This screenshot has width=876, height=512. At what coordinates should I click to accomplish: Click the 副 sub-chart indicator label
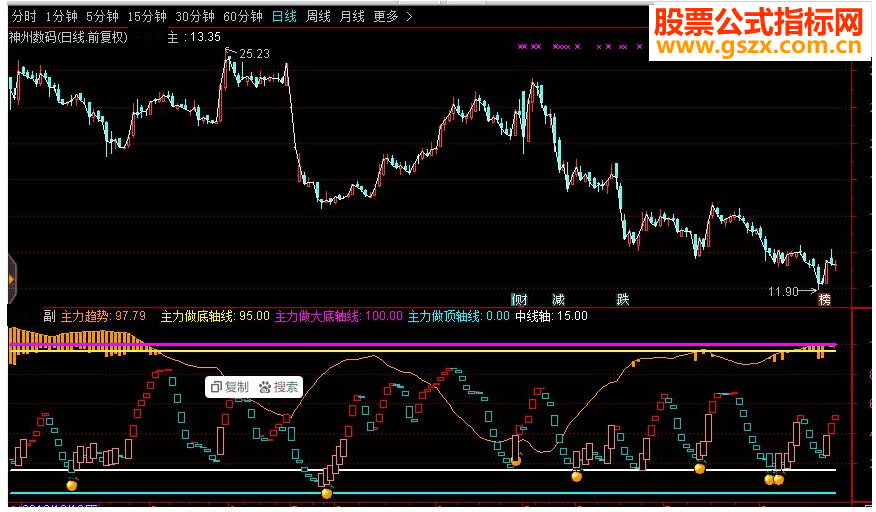tap(49, 316)
